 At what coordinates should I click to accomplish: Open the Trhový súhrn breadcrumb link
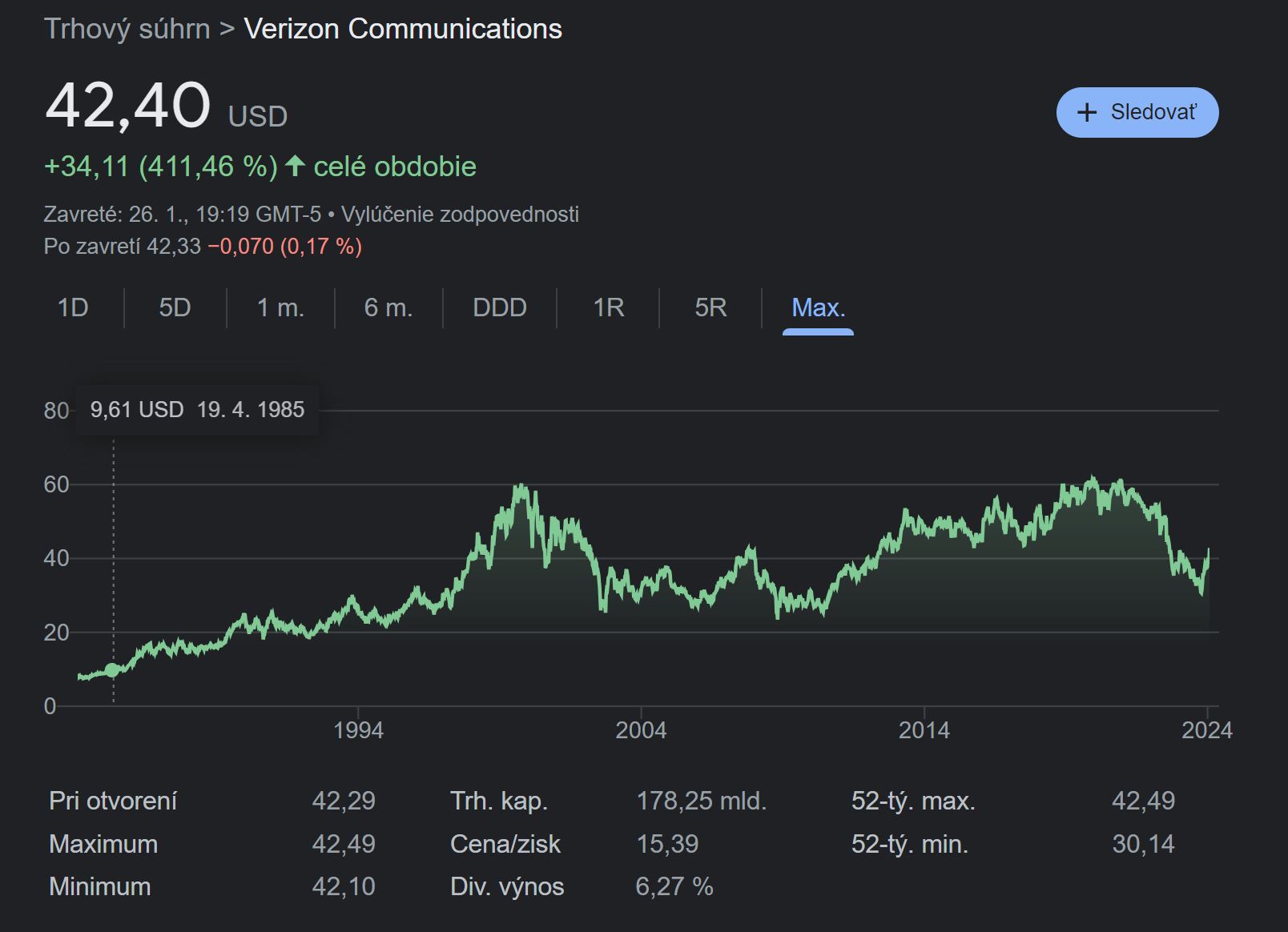point(127,29)
